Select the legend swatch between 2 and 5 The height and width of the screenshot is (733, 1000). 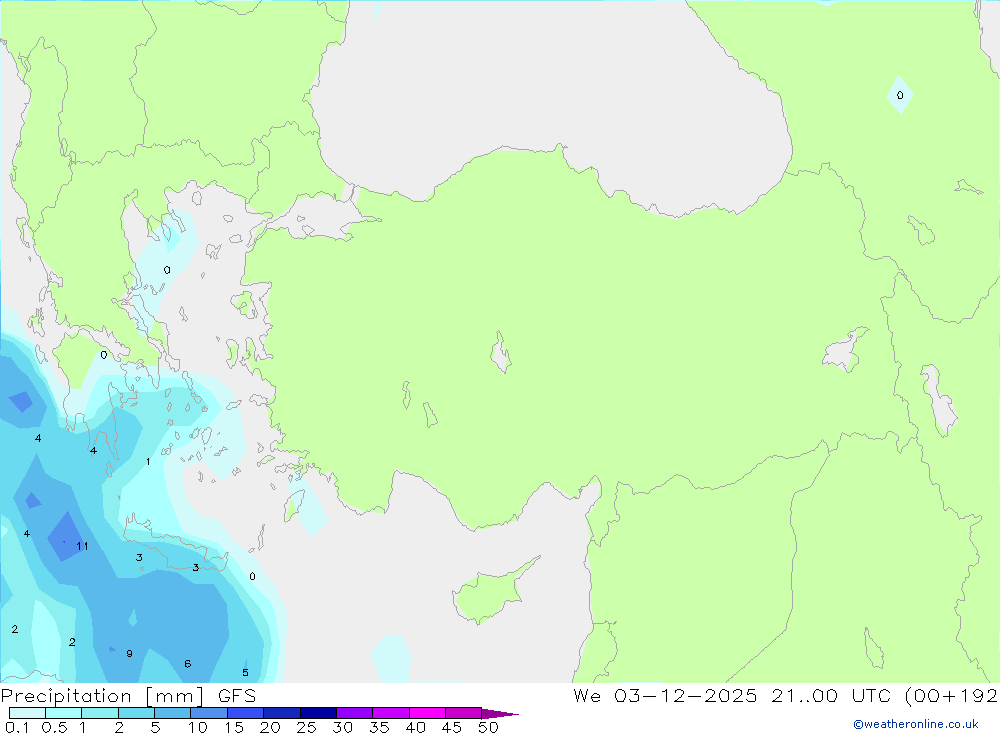136,713
